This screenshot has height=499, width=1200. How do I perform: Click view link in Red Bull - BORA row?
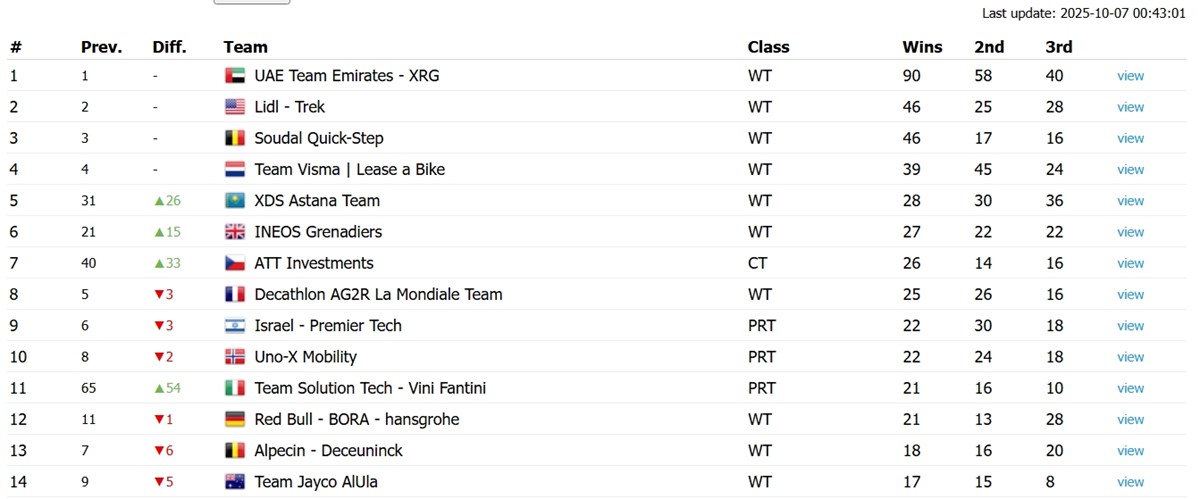1130,420
